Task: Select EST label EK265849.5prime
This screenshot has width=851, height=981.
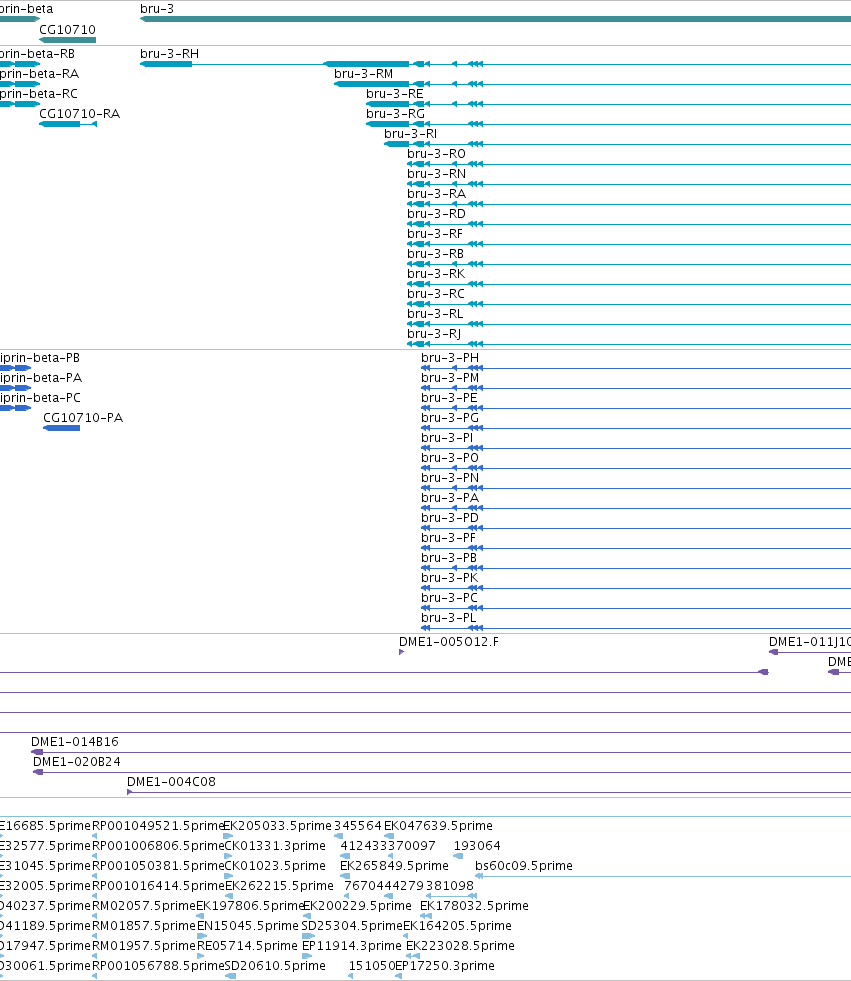Action: click(x=395, y=866)
